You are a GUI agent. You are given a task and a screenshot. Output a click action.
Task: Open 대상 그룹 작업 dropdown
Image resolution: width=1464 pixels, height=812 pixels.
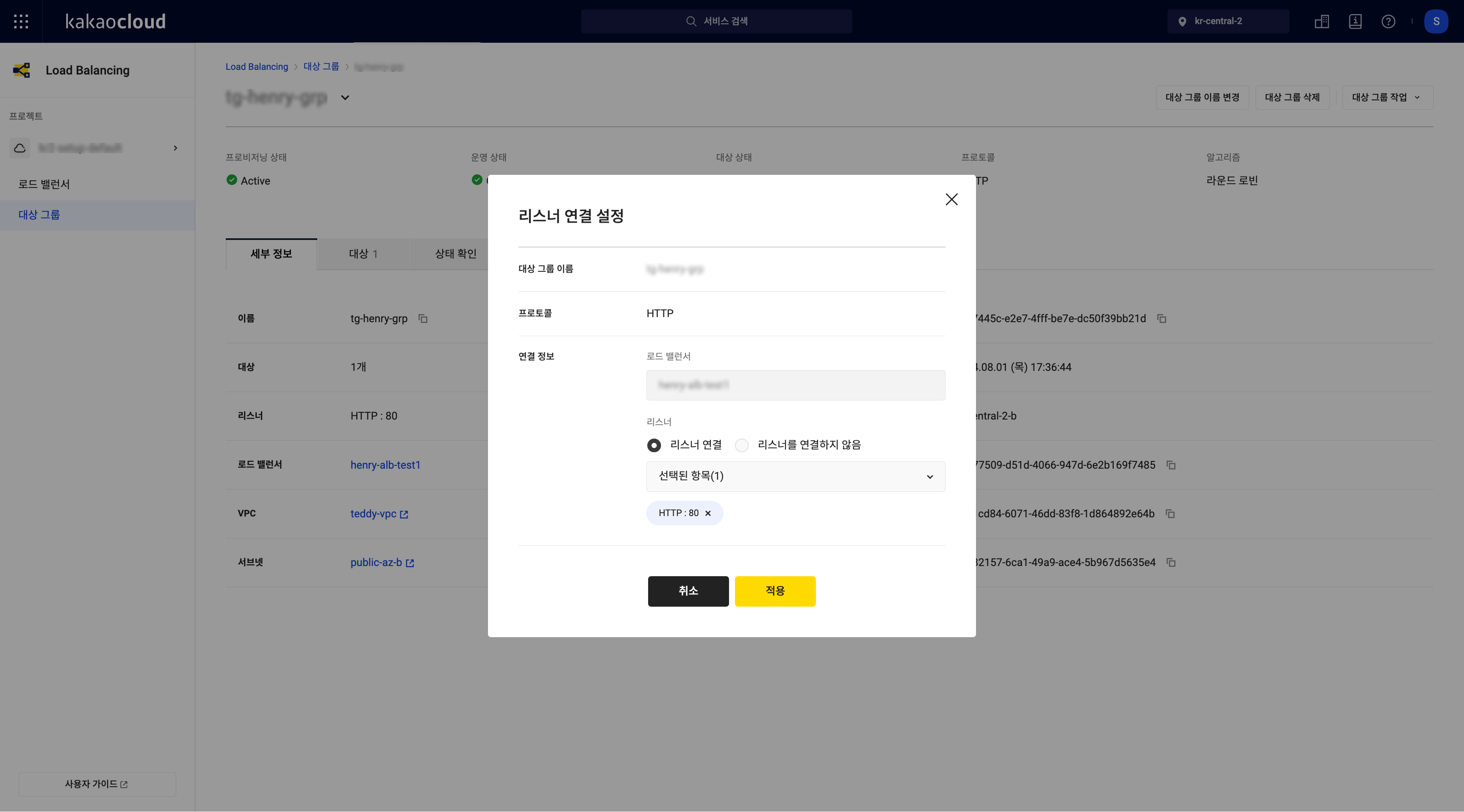[x=1387, y=97]
